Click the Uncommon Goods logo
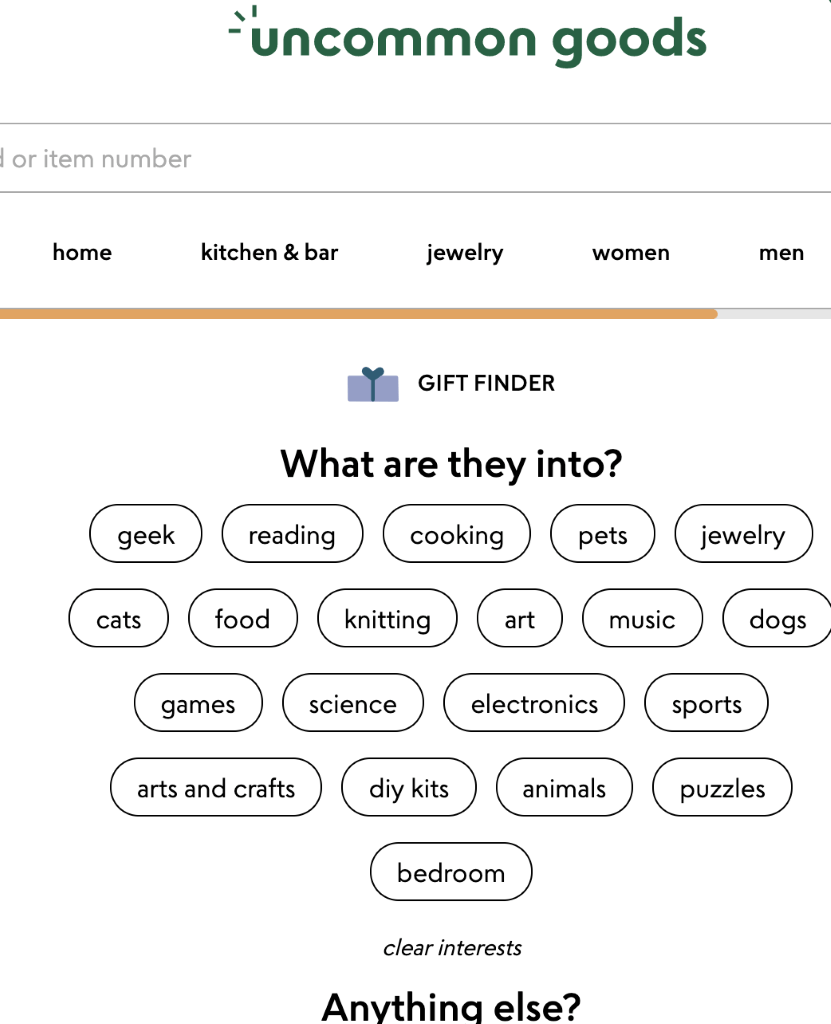This screenshot has width=831, height=1024. tap(470, 38)
